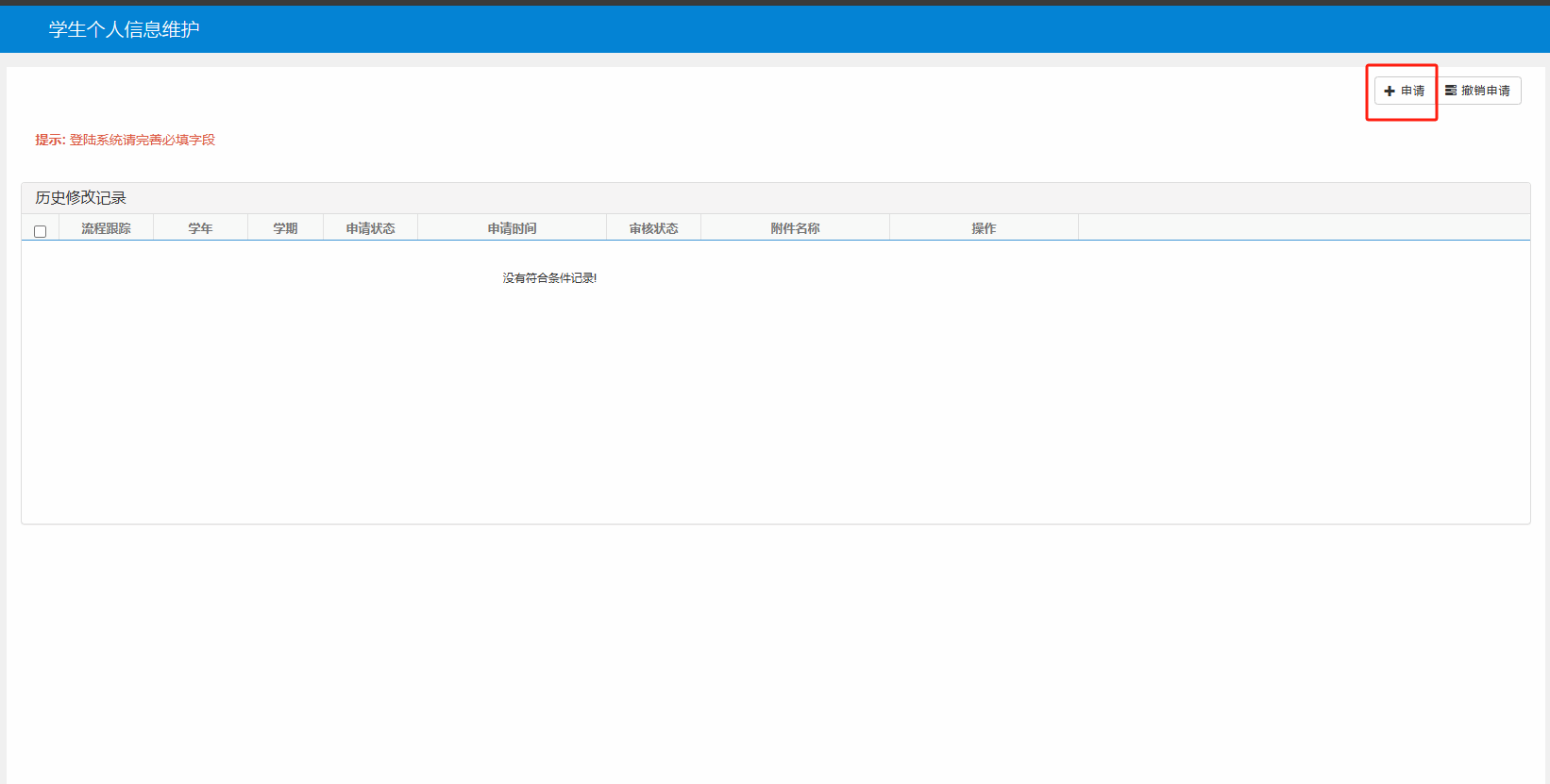Click the 操作 column header
This screenshot has width=1550, height=784.
tap(984, 228)
